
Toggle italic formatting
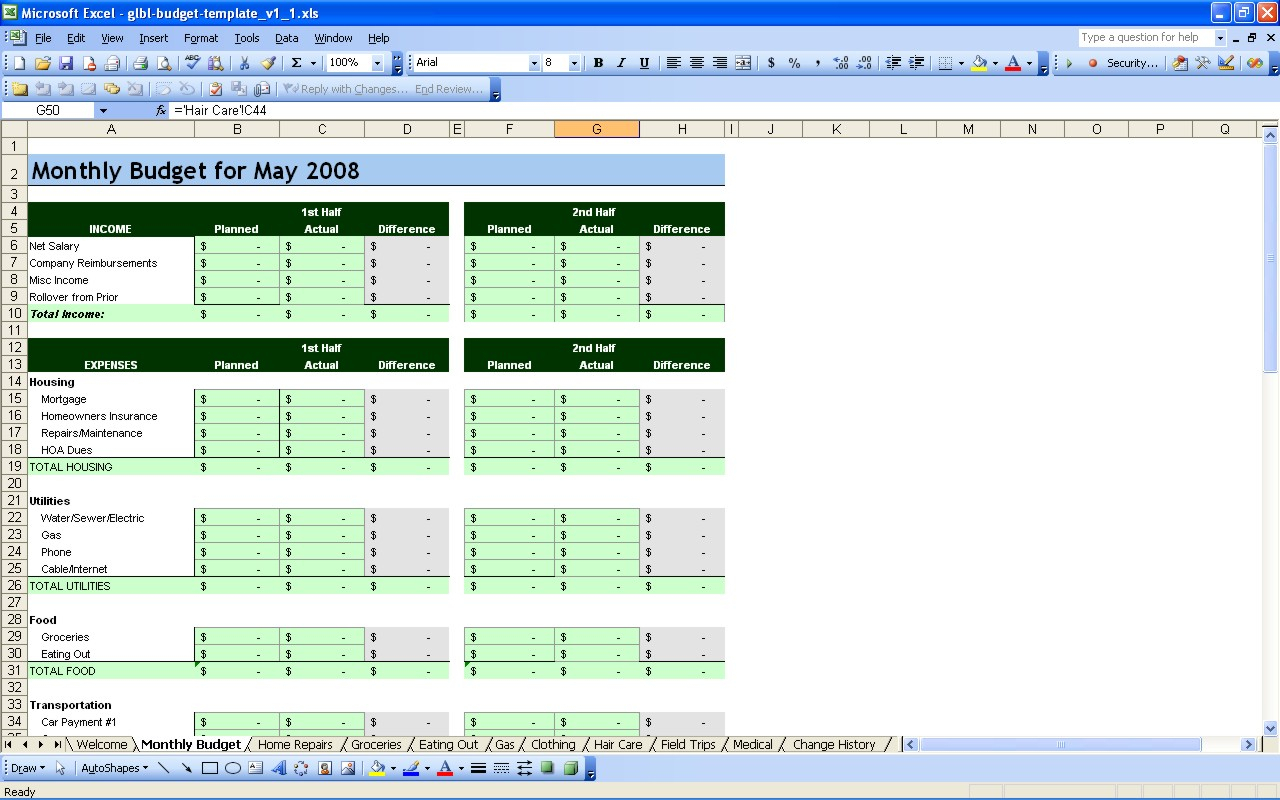point(621,62)
